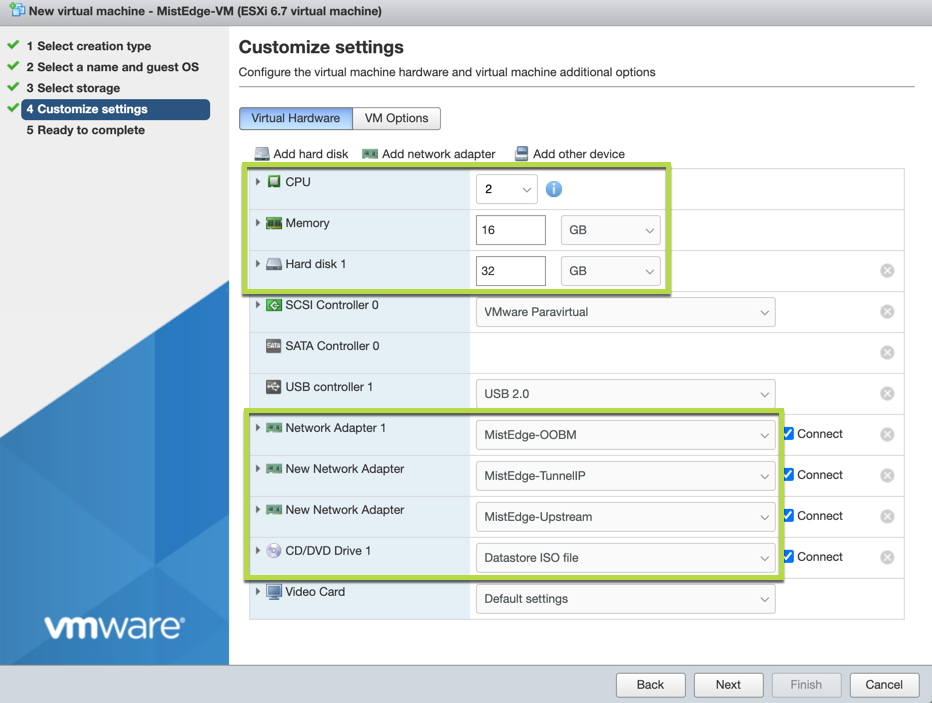
Task: Delete CD/DVD Drive 1 via X icon
Action: click(x=887, y=558)
